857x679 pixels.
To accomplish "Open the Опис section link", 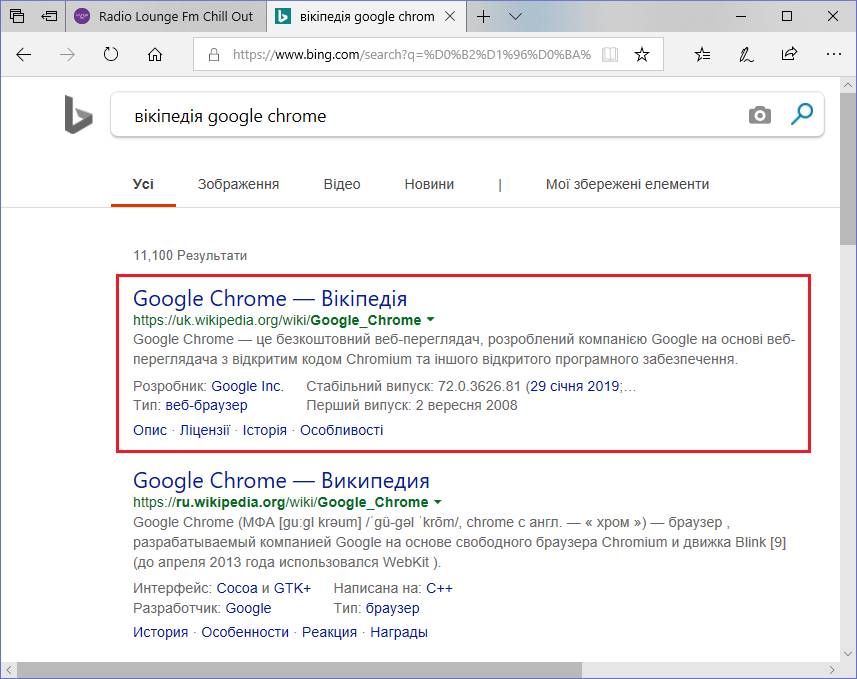I will (x=150, y=430).
